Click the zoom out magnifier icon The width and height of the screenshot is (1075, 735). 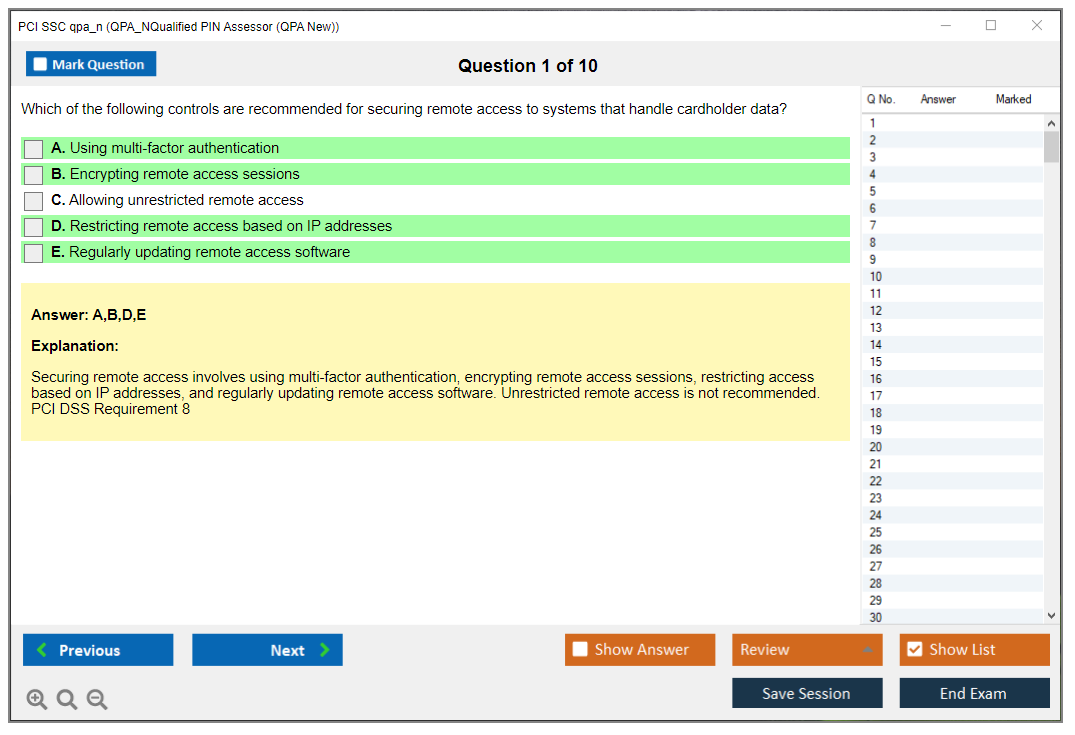click(97, 700)
